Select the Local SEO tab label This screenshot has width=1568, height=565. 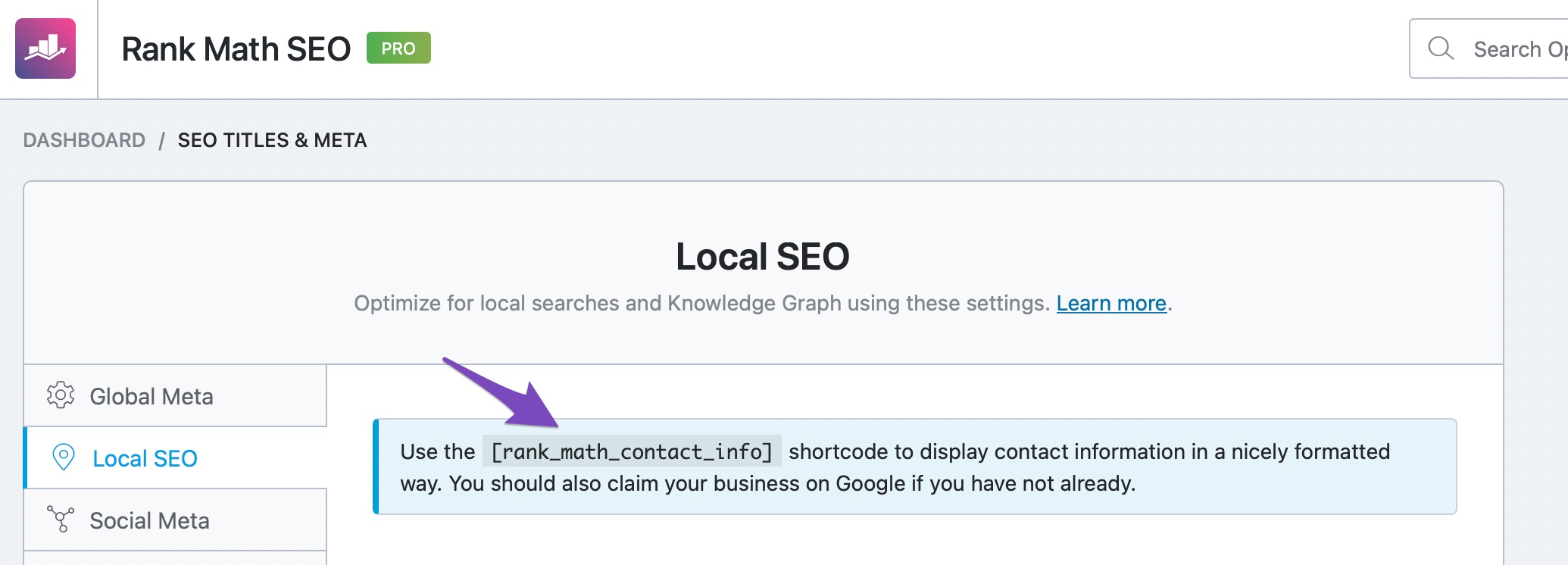(x=145, y=458)
